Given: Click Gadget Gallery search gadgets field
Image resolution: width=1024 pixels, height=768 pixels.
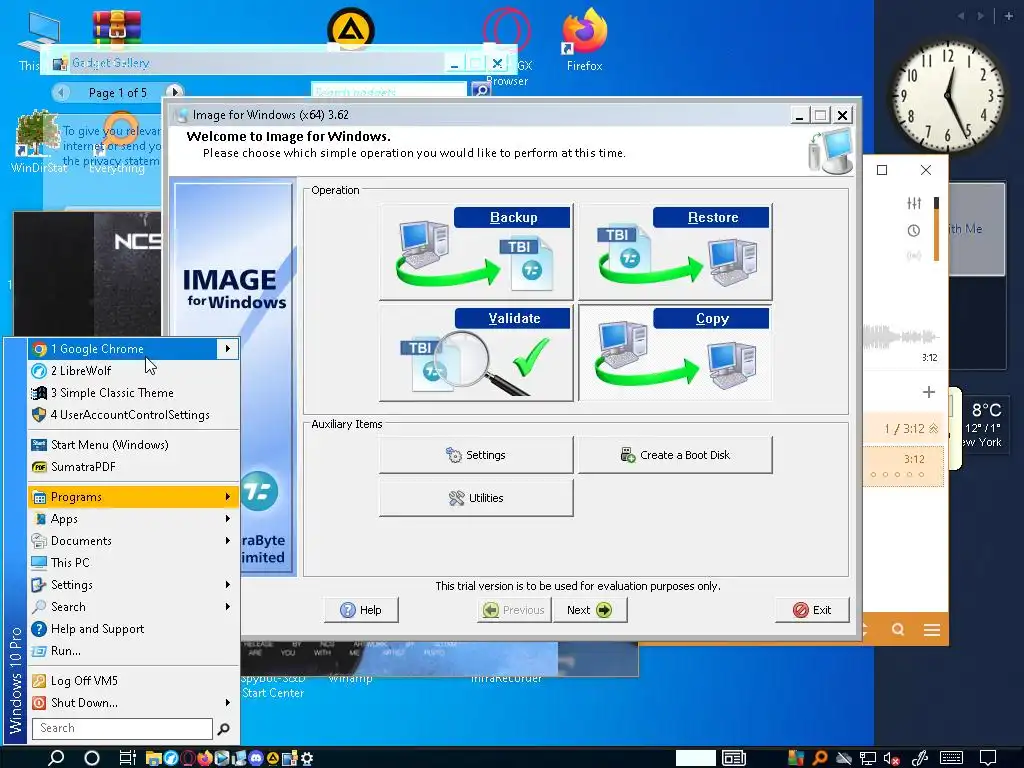Looking at the screenshot, I should pos(389,92).
